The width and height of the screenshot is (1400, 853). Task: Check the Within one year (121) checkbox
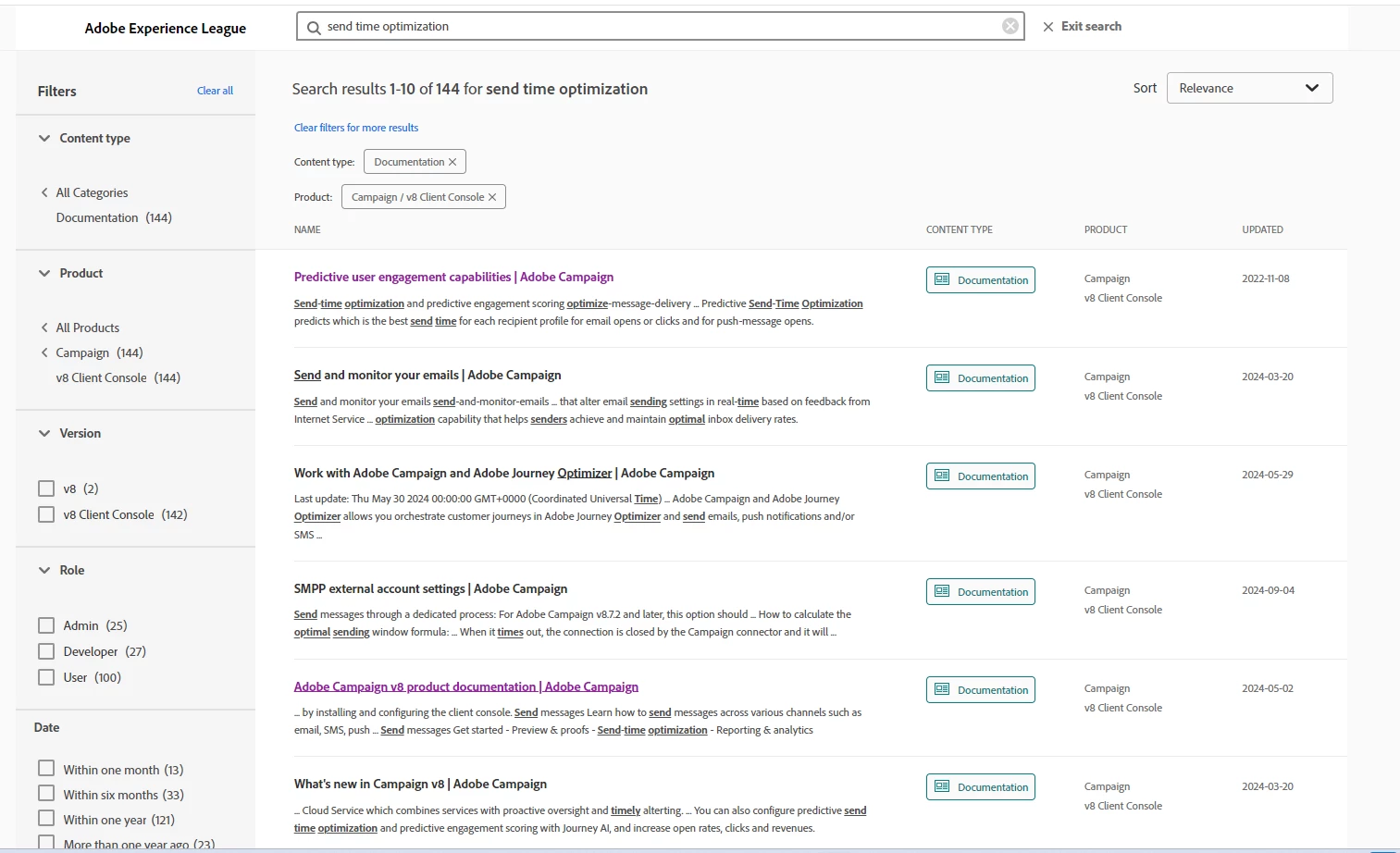46,819
